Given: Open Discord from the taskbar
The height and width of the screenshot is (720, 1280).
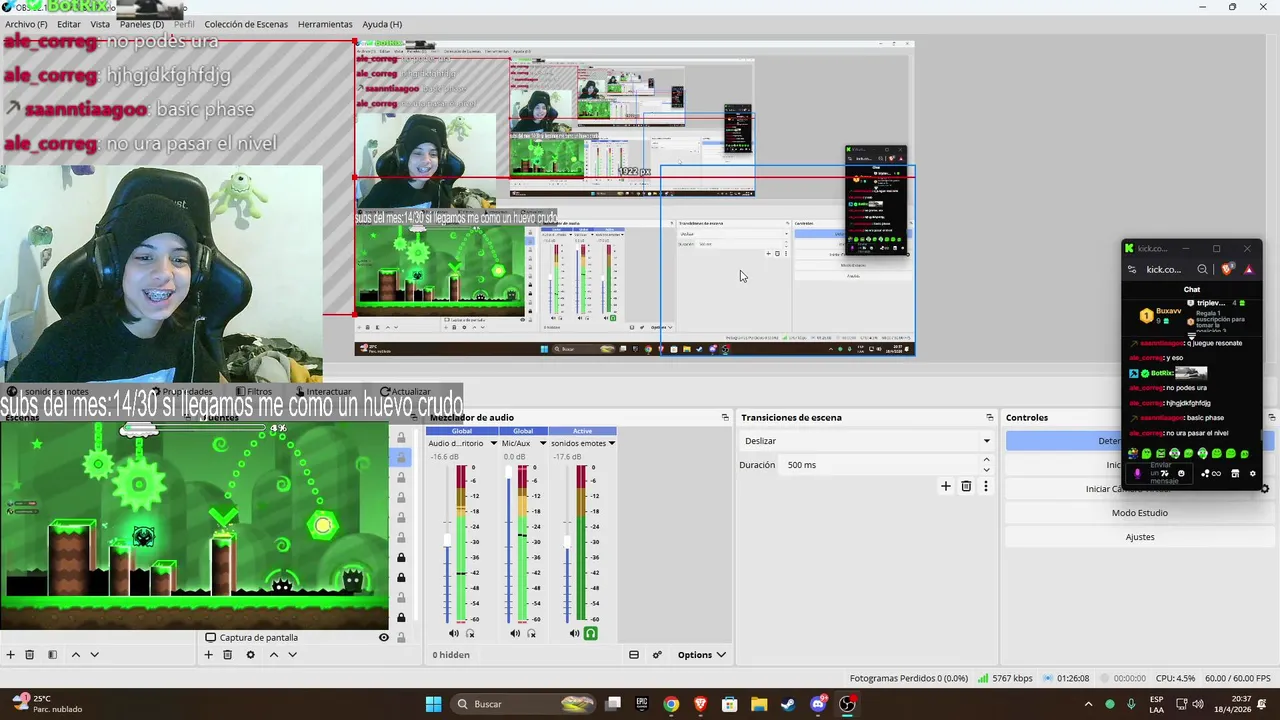Looking at the screenshot, I should (818, 704).
